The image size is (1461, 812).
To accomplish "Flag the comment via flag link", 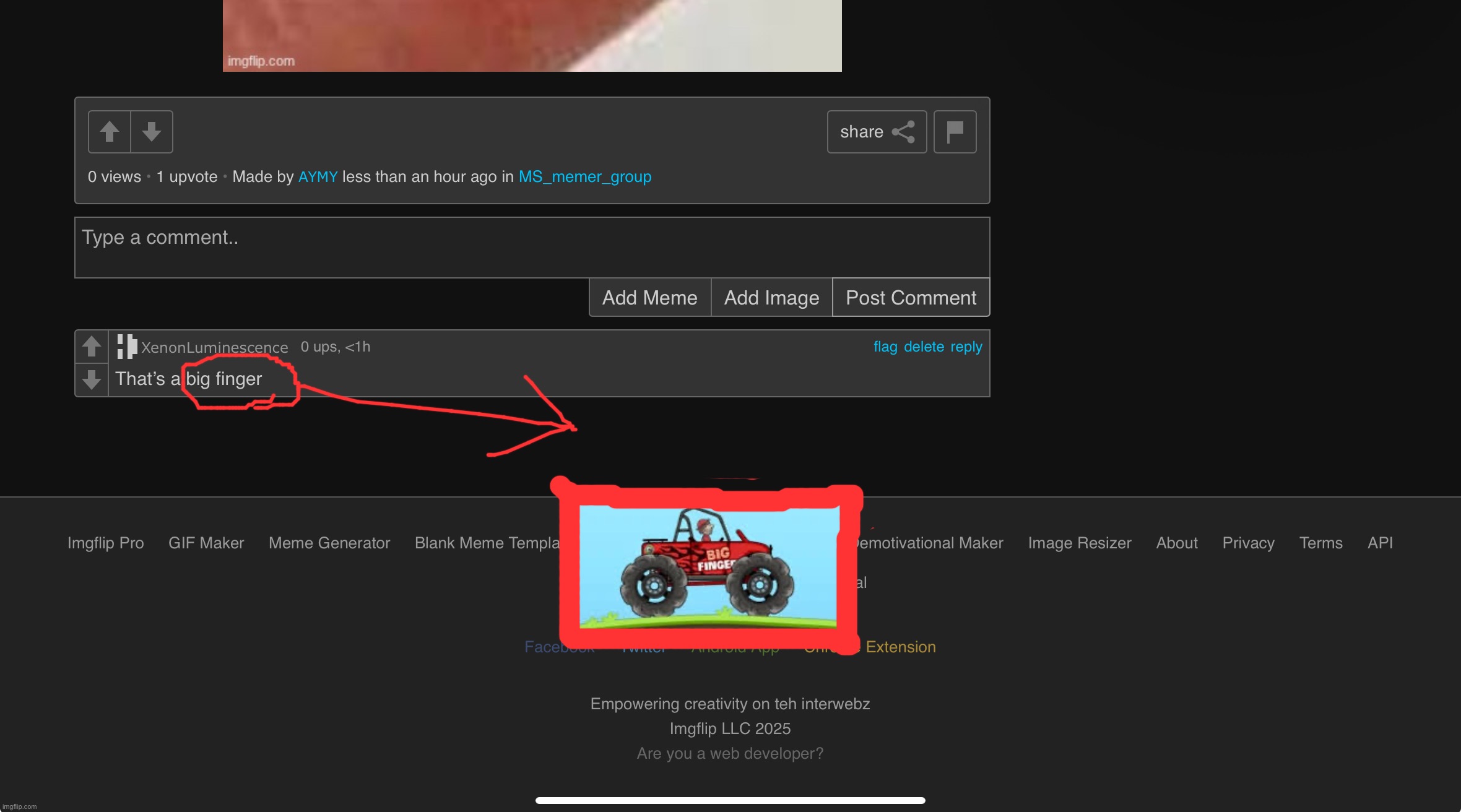I will pos(885,347).
